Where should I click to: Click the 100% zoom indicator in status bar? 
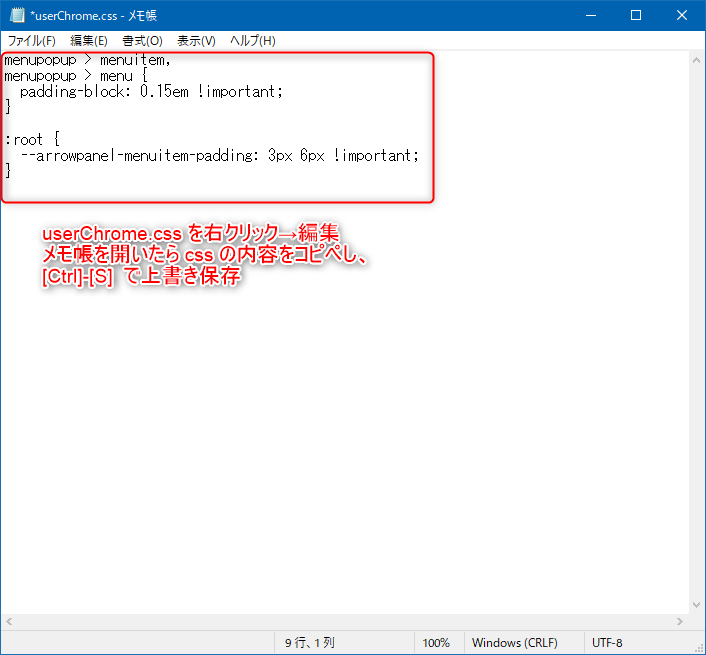click(x=435, y=643)
